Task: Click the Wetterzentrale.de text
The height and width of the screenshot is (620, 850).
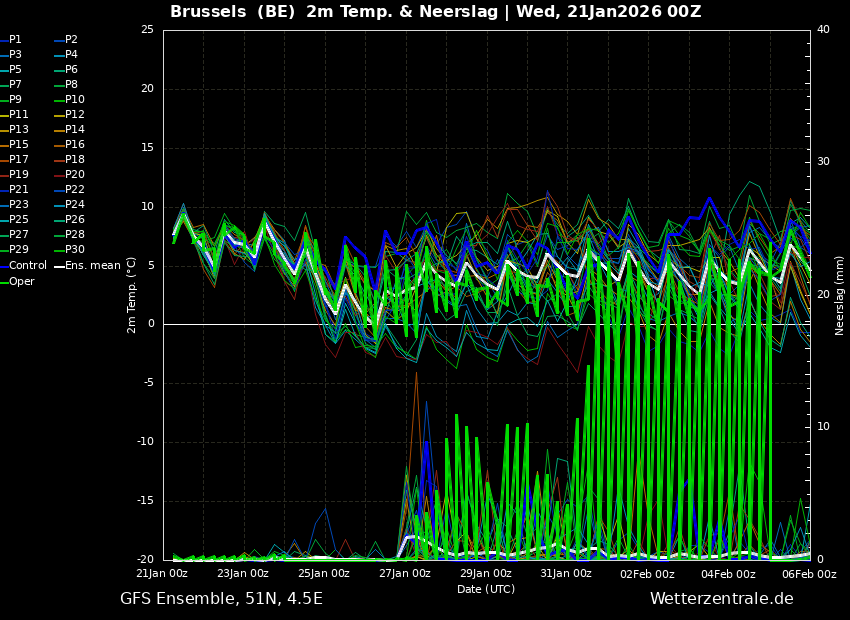Action: [721, 599]
